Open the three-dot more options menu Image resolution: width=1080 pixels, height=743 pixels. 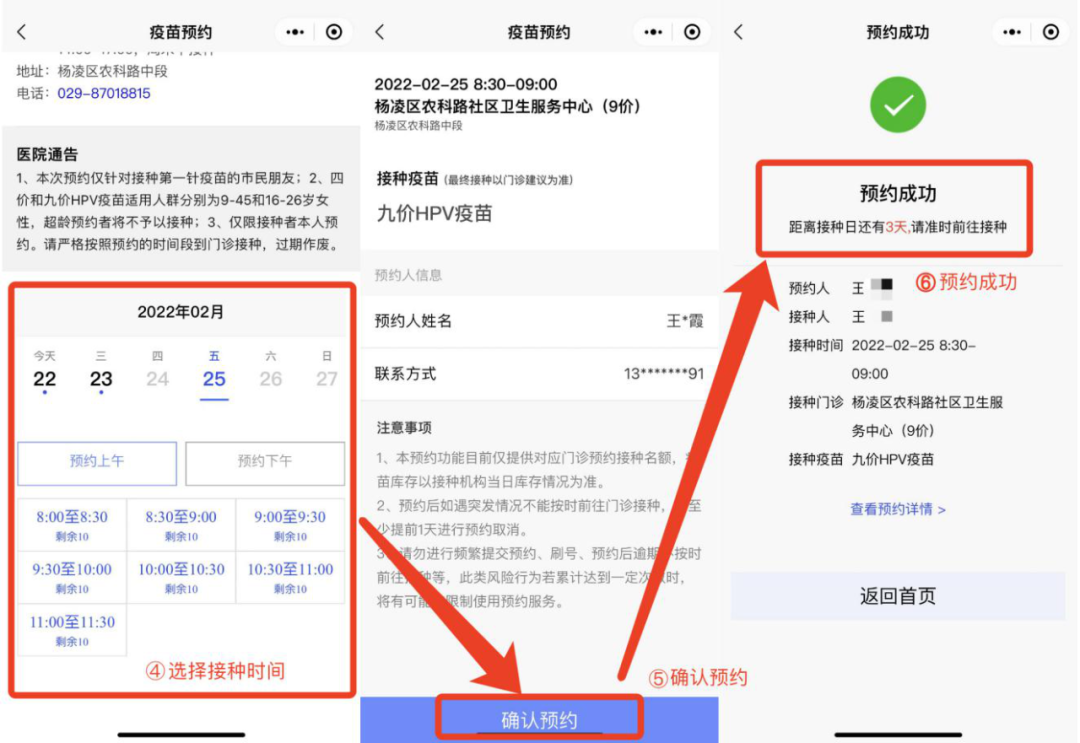[294, 31]
